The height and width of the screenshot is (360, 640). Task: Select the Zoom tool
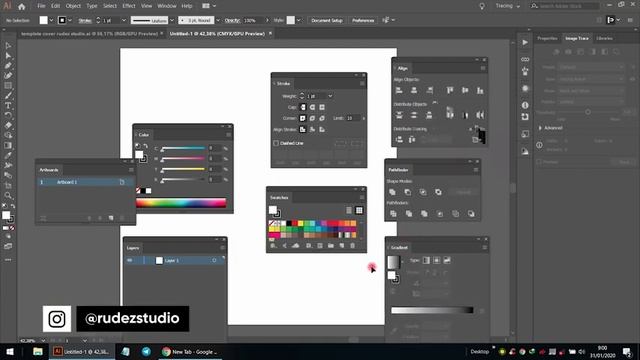click(8, 195)
